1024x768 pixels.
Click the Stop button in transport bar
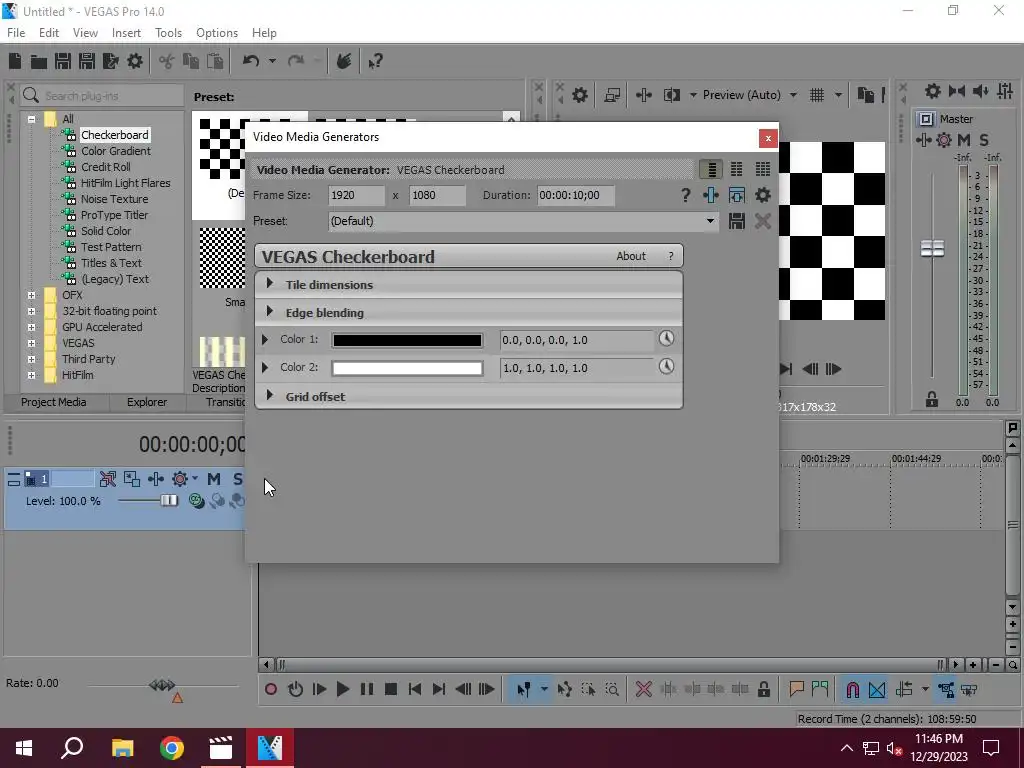point(391,689)
